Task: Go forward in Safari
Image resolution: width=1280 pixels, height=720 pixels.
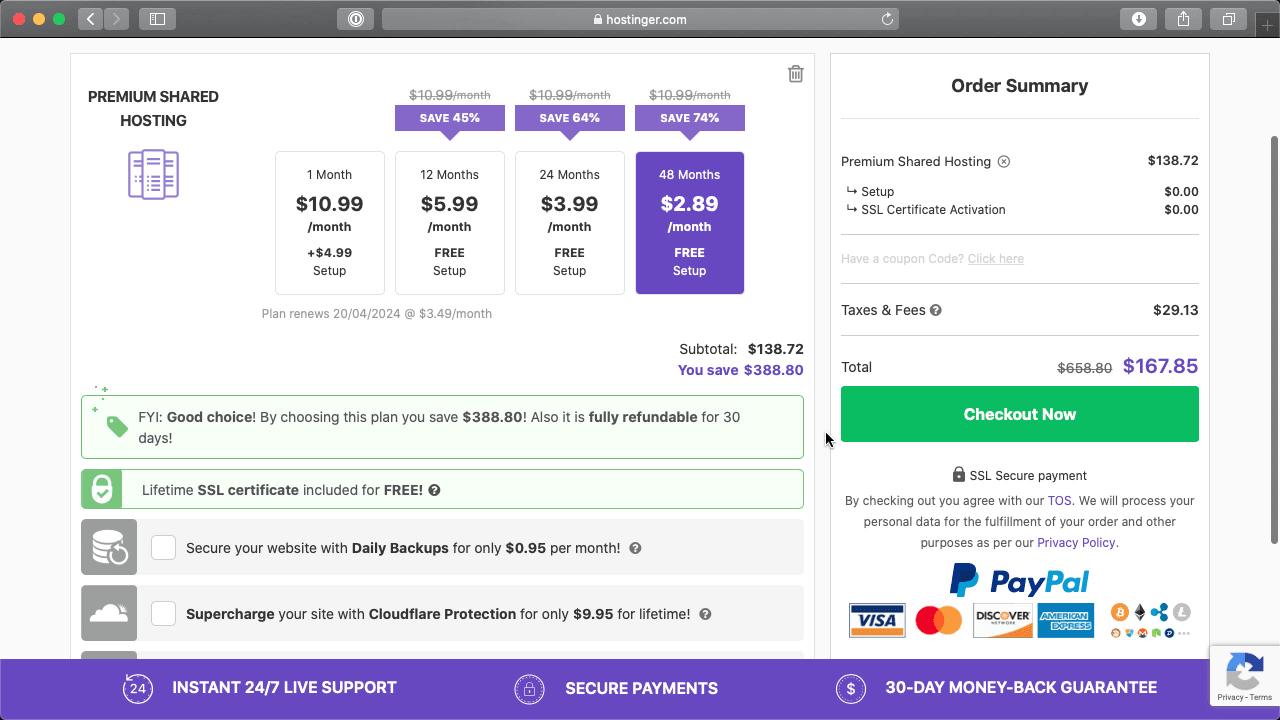Action: coord(116,18)
